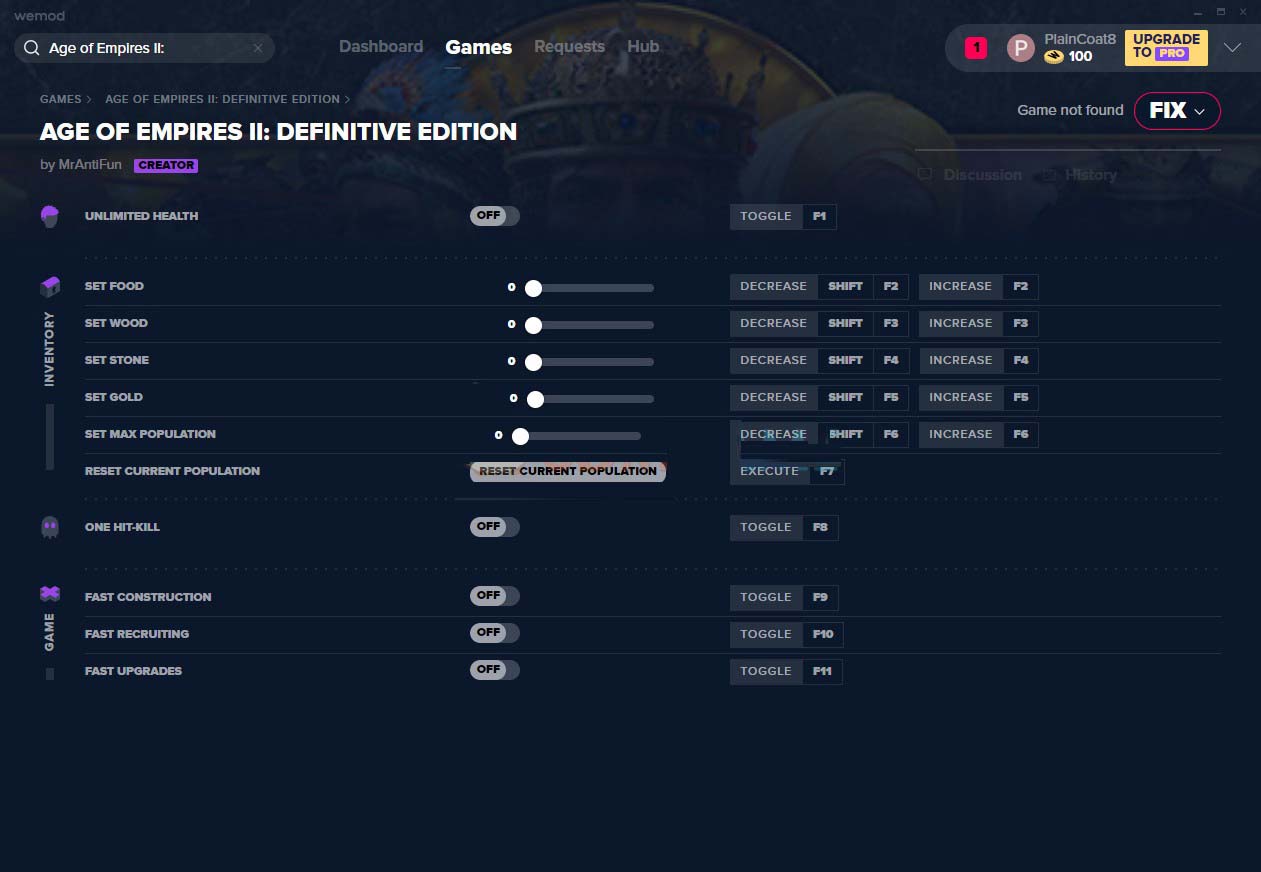This screenshot has height=872, width=1261.
Task: Click the PlainCoat8 profile avatar
Action: point(1020,48)
